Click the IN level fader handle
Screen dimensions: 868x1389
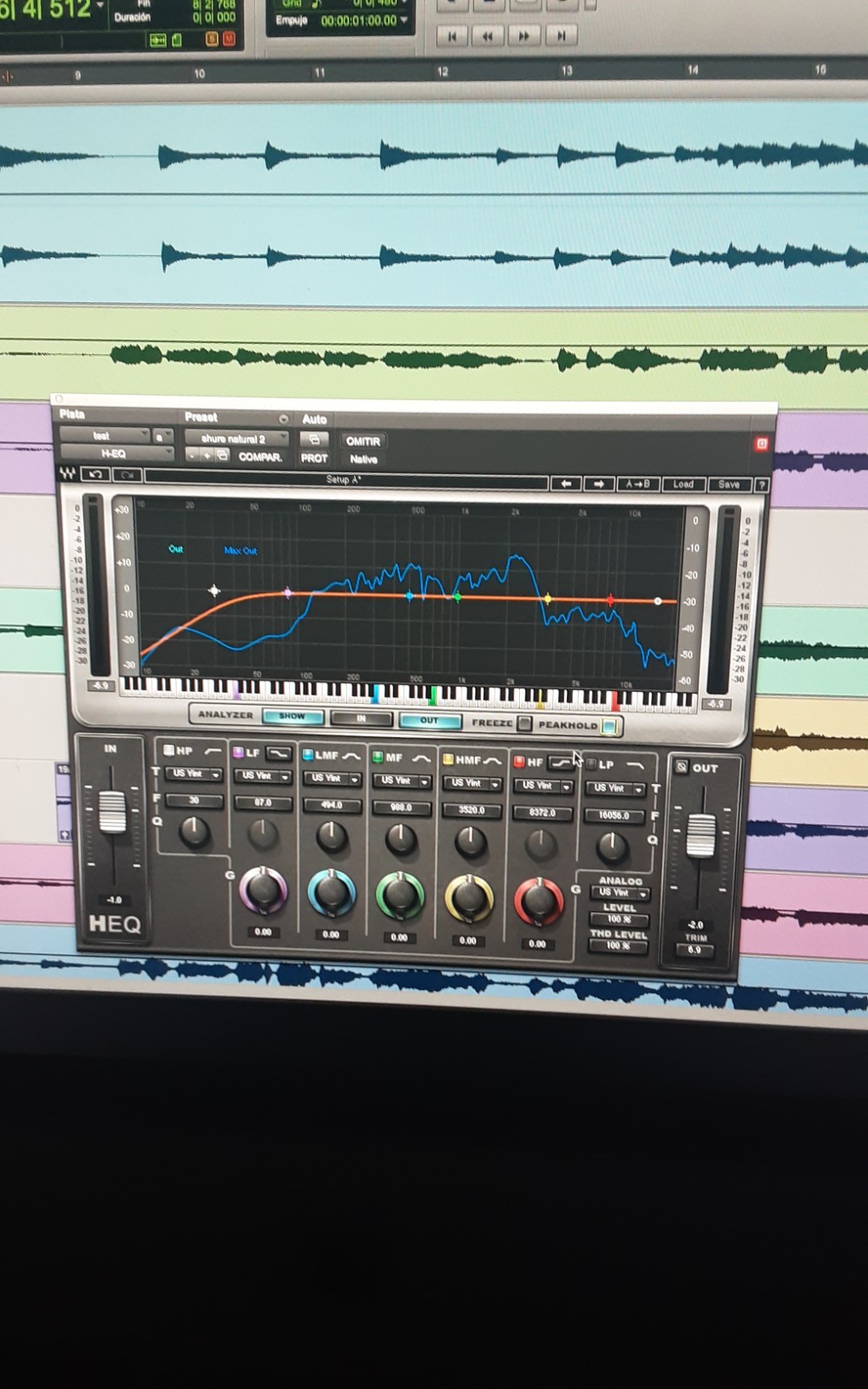pyautogui.click(x=112, y=812)
